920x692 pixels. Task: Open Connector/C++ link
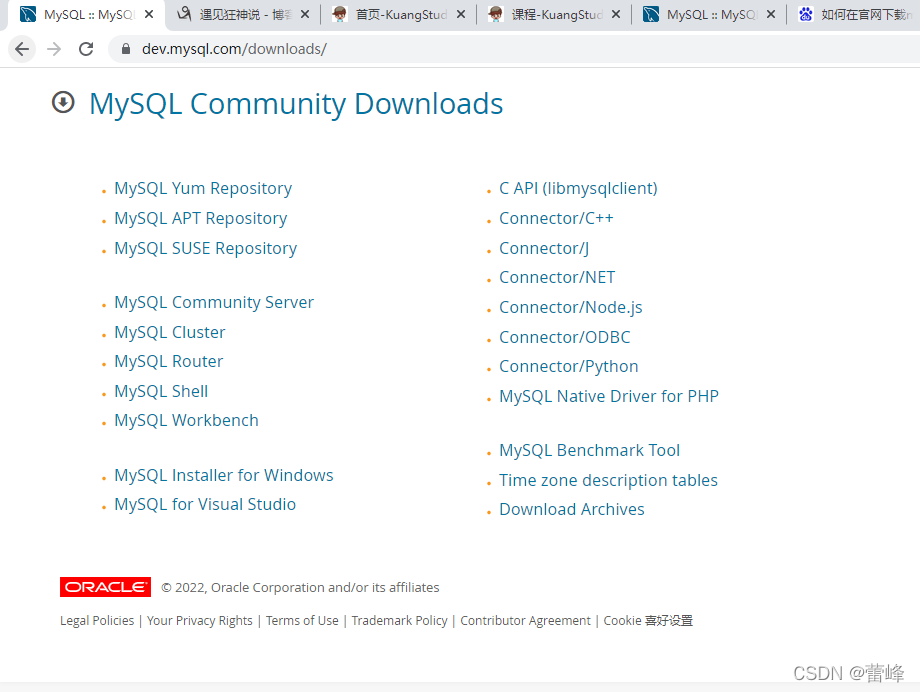point(556,218)
